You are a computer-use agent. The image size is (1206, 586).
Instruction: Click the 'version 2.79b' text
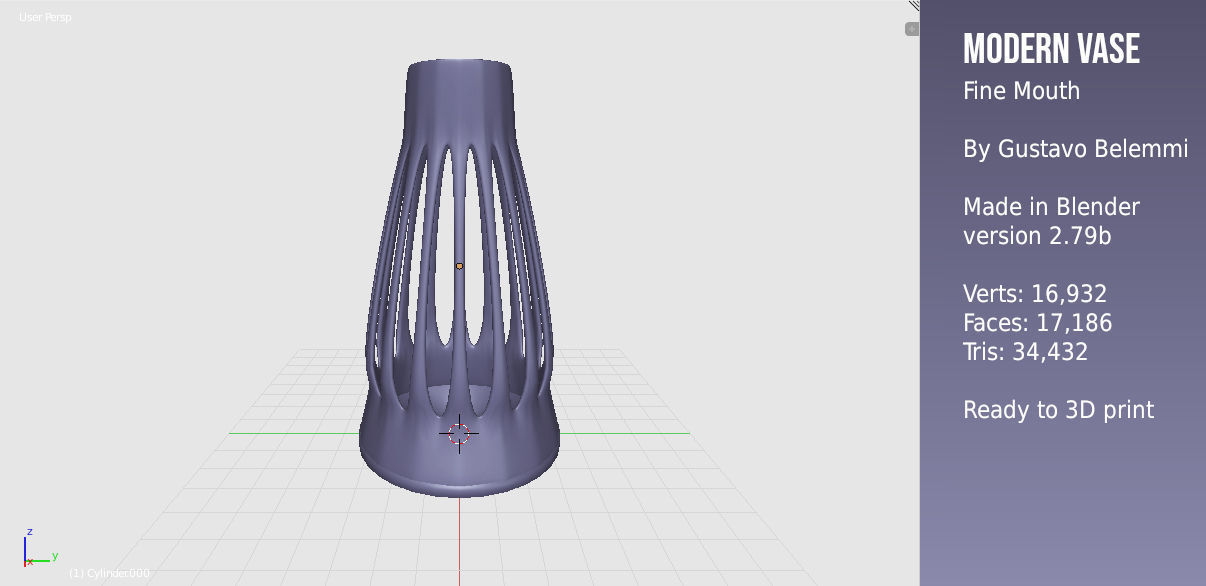tap(1037, 236)
